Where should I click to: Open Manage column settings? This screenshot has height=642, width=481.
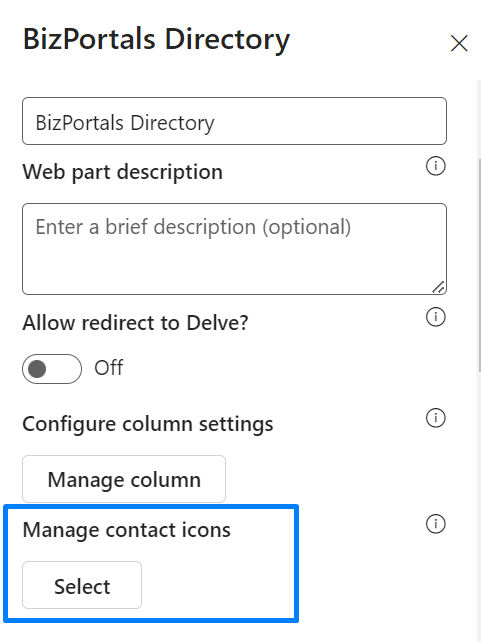click(x=124, y=479)
